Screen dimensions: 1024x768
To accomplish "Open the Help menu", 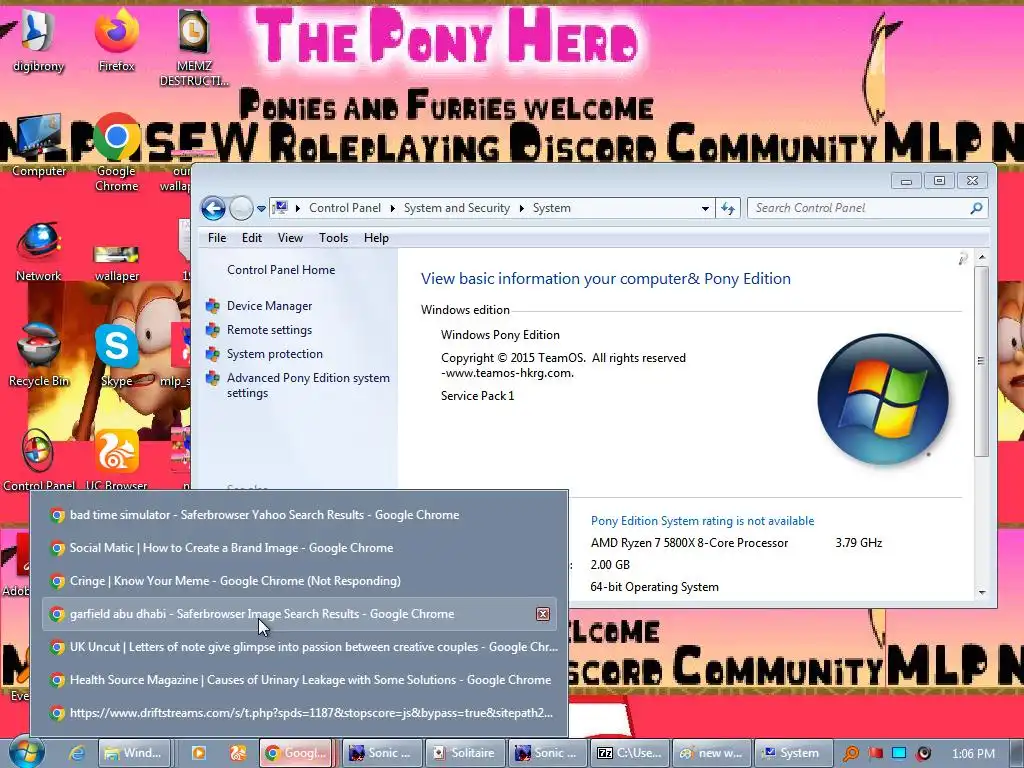I will (376, 238).
